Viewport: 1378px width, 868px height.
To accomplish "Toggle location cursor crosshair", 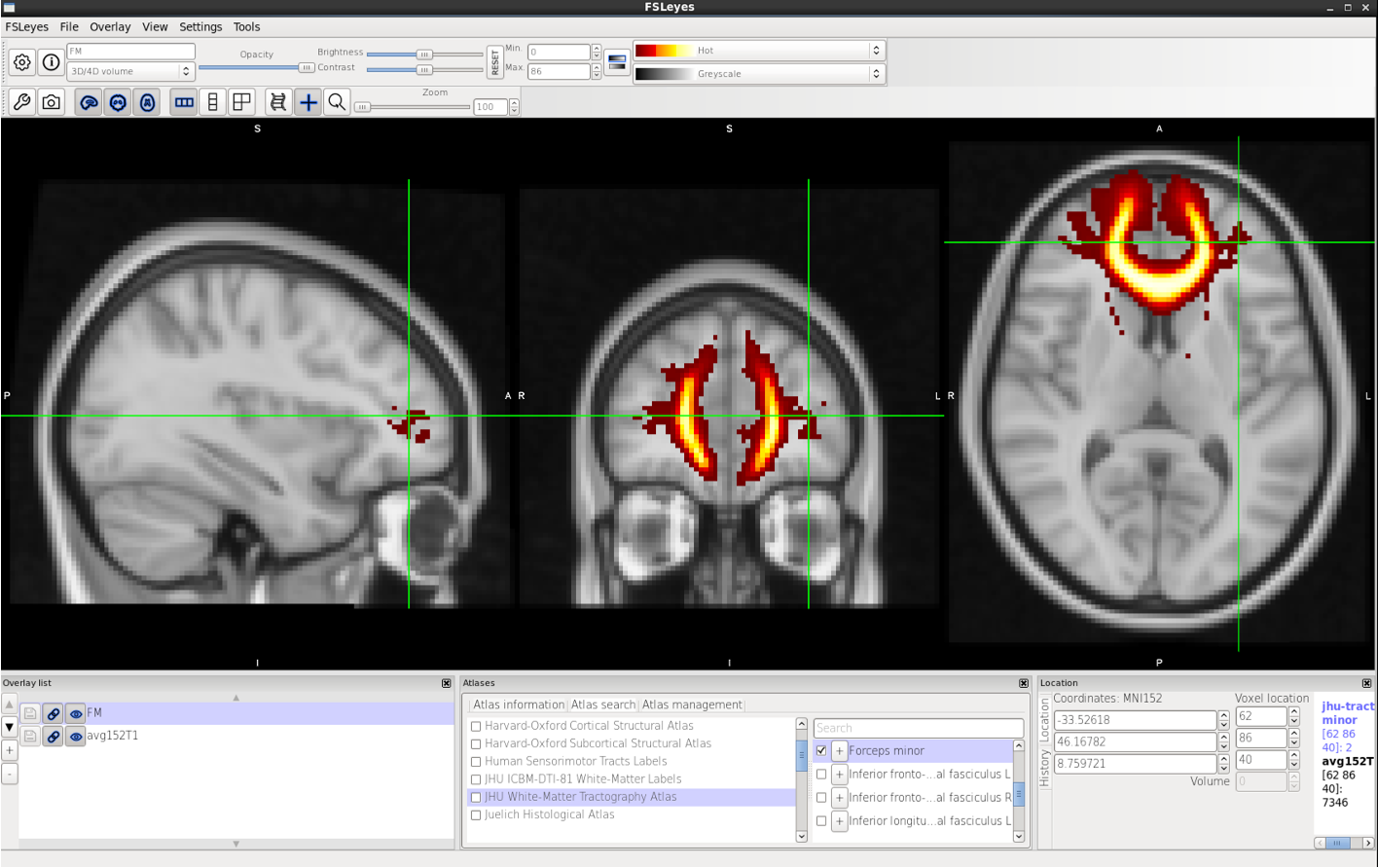I will pos(308,101).
